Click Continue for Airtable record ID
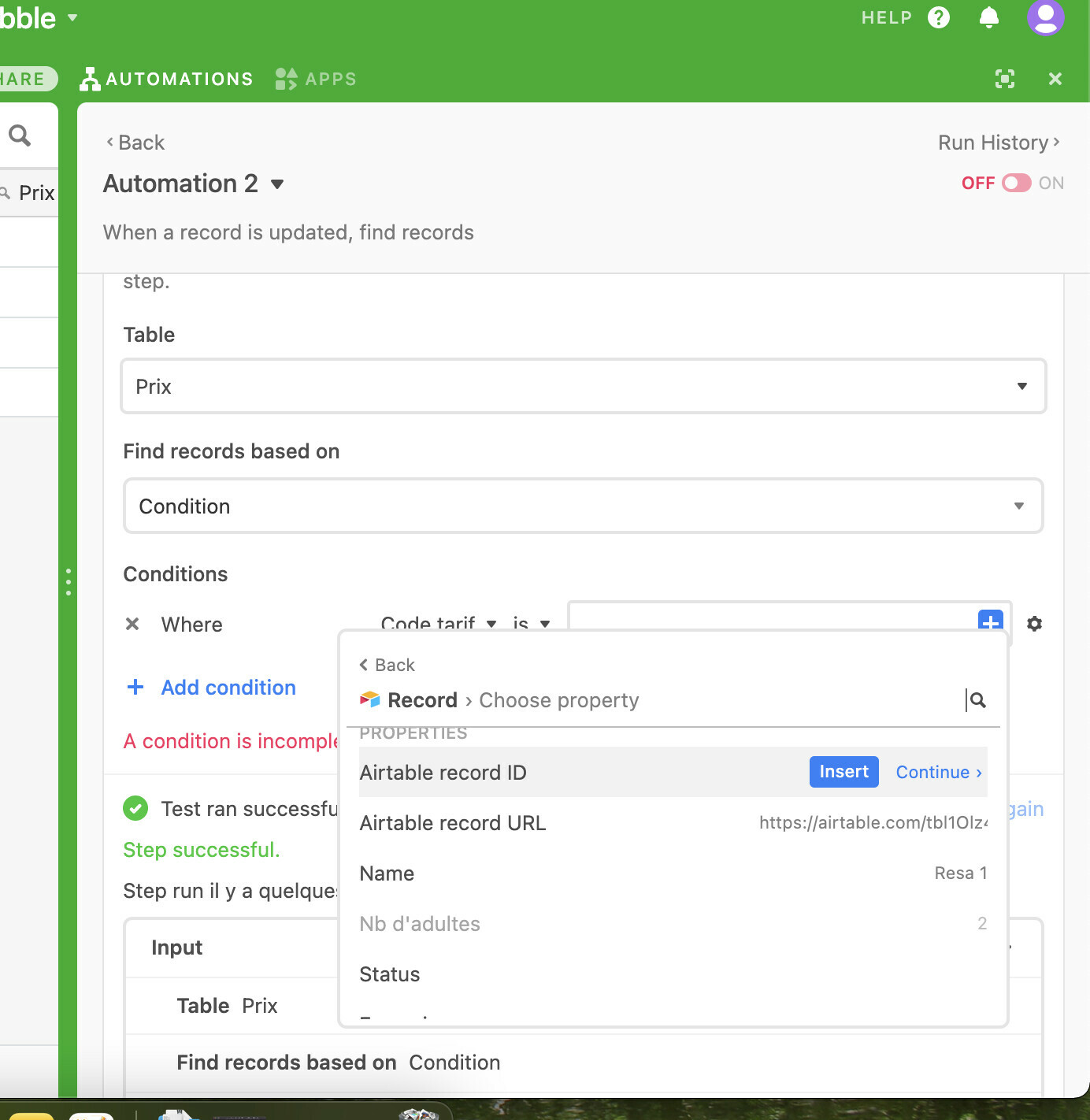This screenshot has width=1090, height=1120. [x=939, y=772]
